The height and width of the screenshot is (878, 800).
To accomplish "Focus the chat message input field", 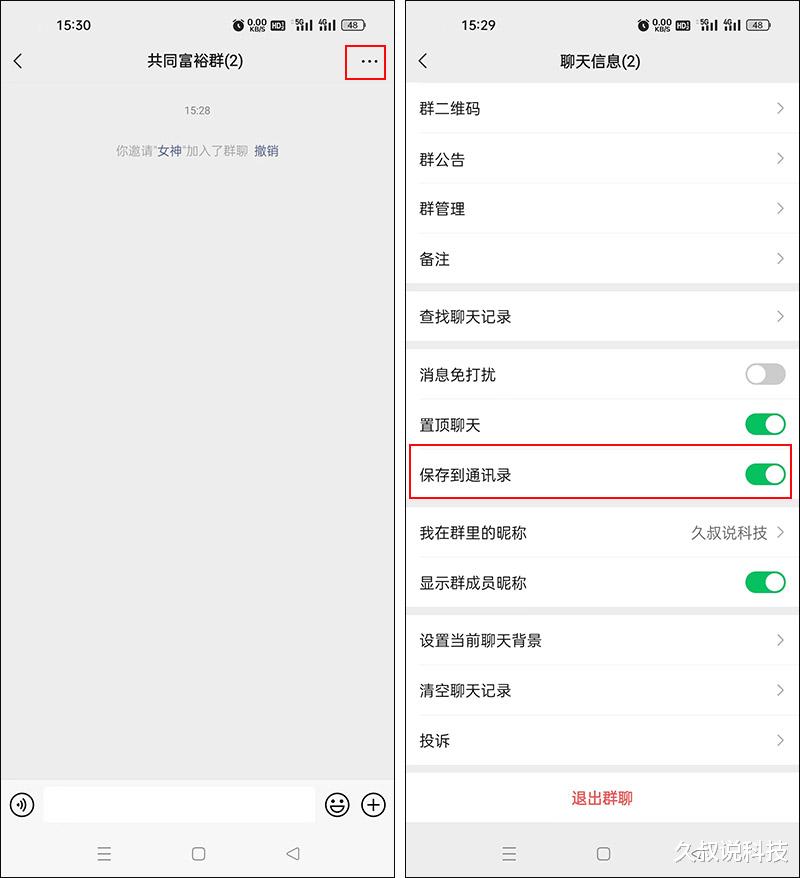I will (179, 805).
